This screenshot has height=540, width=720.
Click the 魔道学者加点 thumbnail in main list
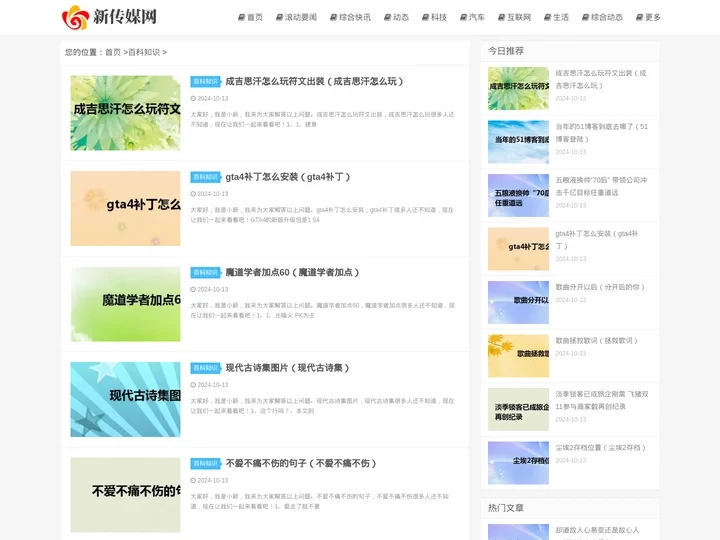point(125,304)
